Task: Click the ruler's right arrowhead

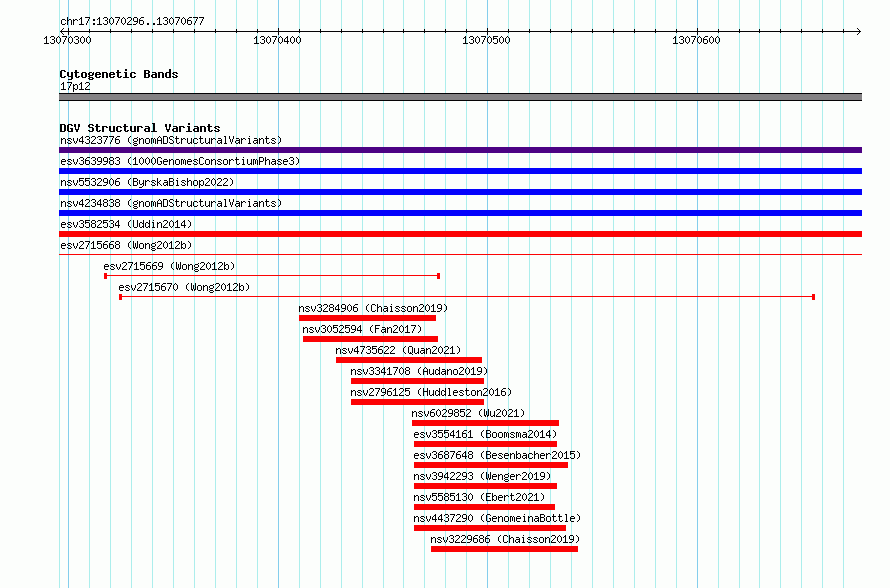Action: [x=859, y=31]
